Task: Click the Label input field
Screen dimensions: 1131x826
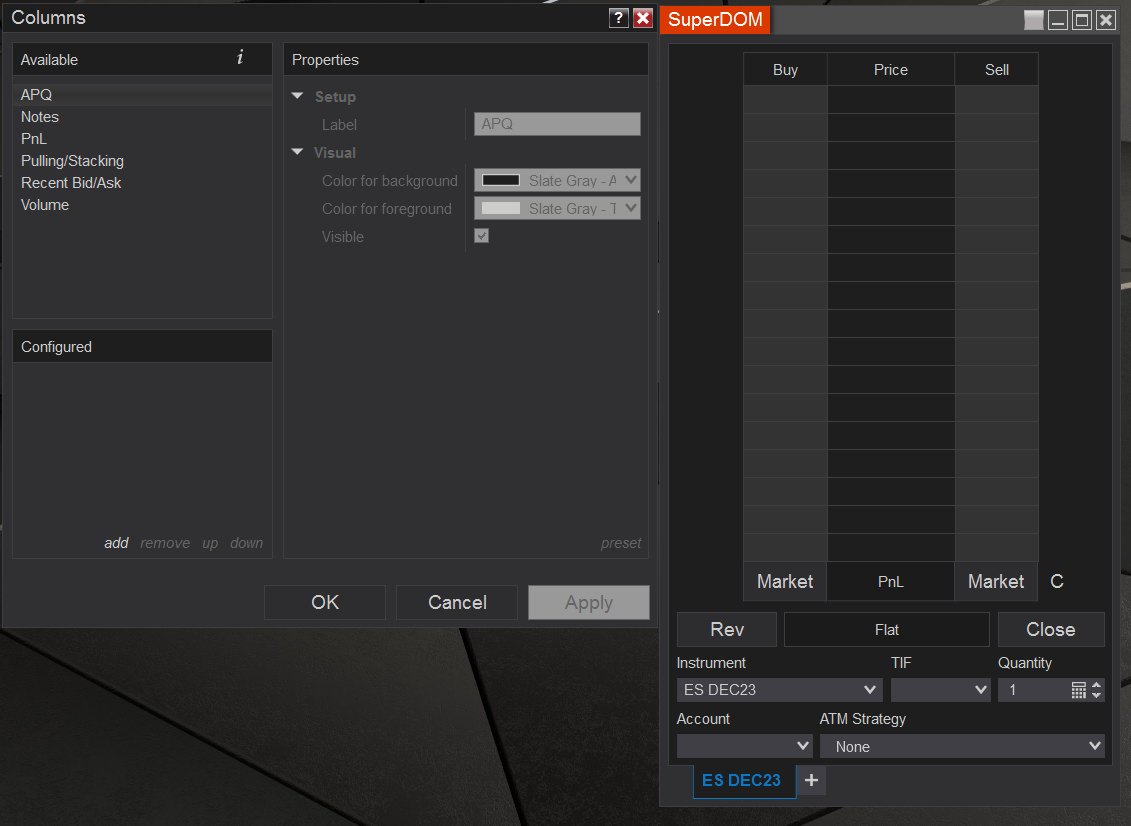Action: point(557,124)
